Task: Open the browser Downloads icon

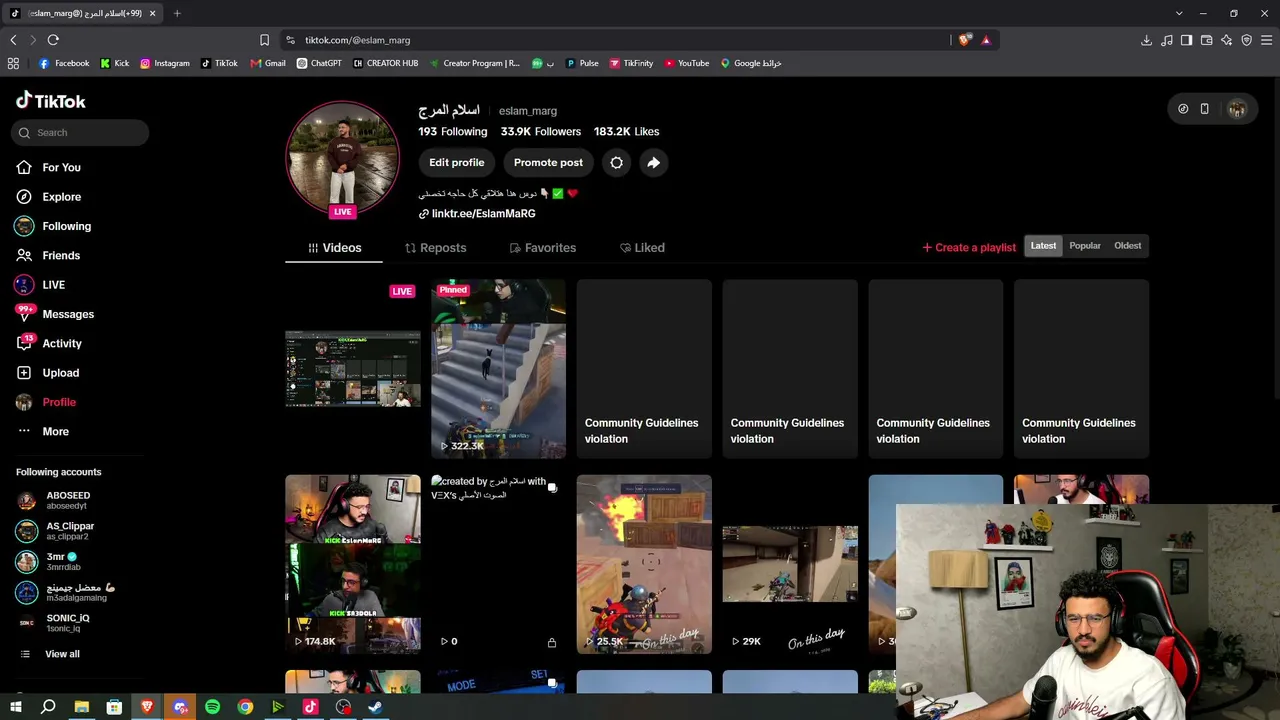Action: (1146, 40)
